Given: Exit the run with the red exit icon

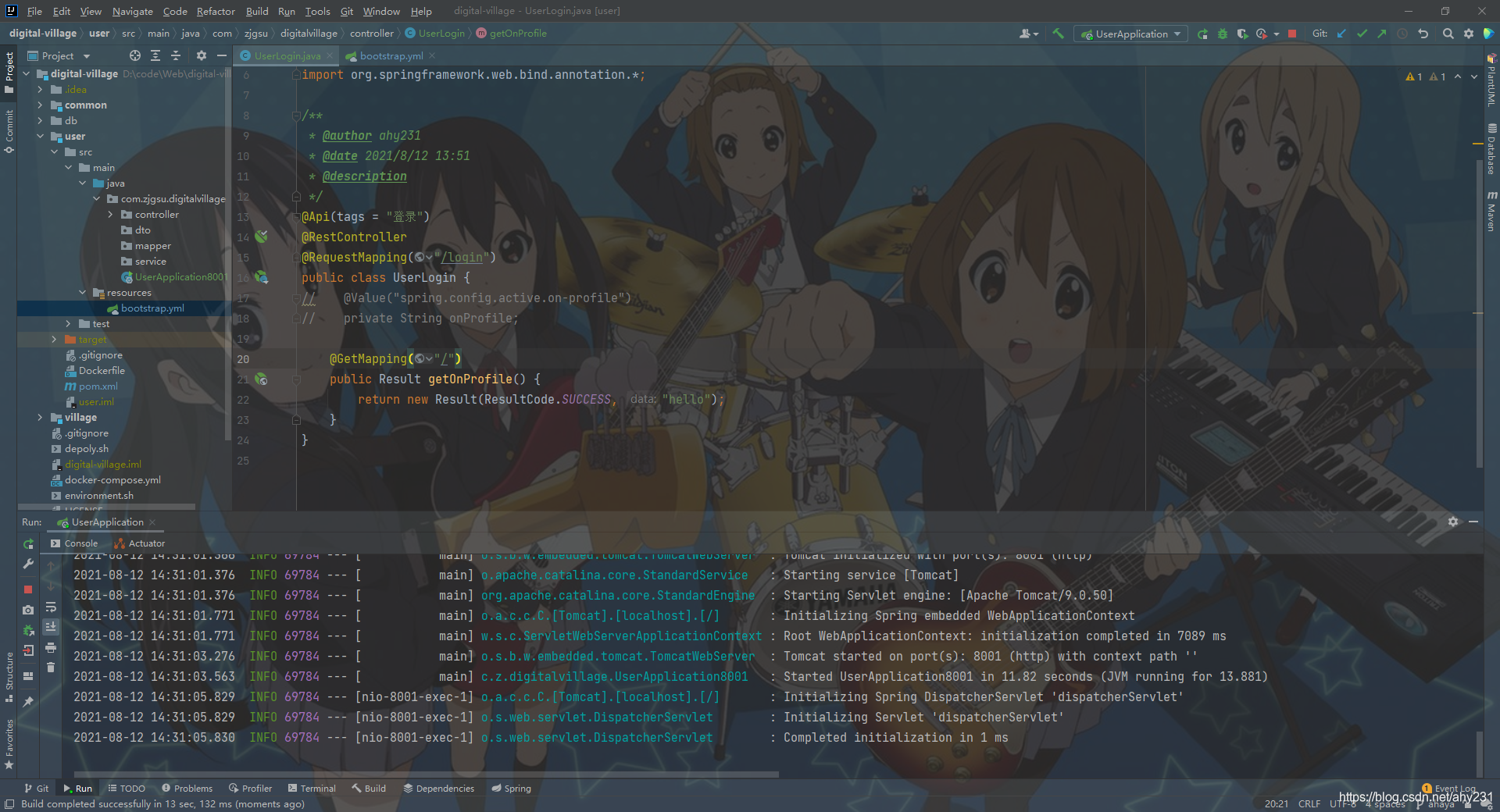Looking at the screenshot, I should pyautogui.click(x=28, y=650).
